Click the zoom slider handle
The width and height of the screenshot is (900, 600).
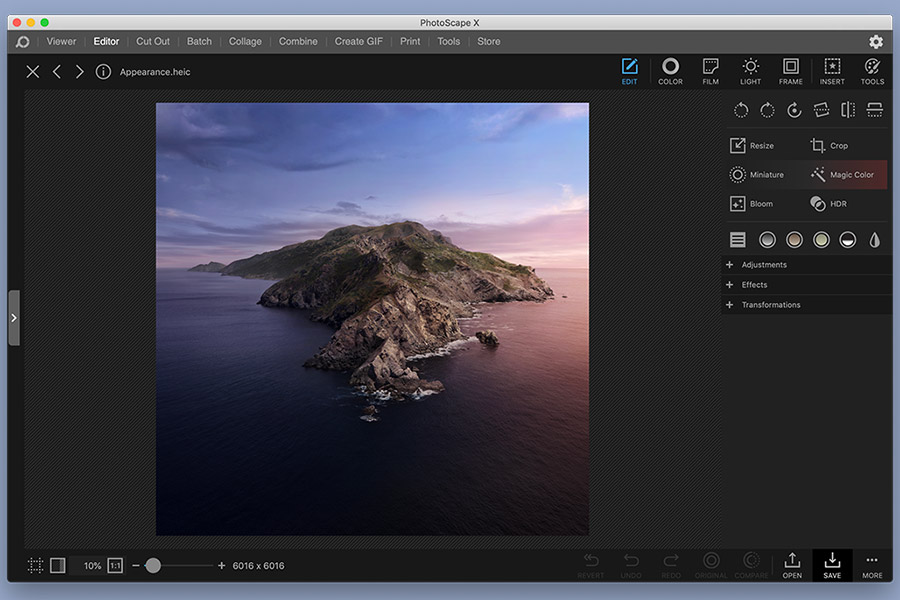tap(153, 566)
